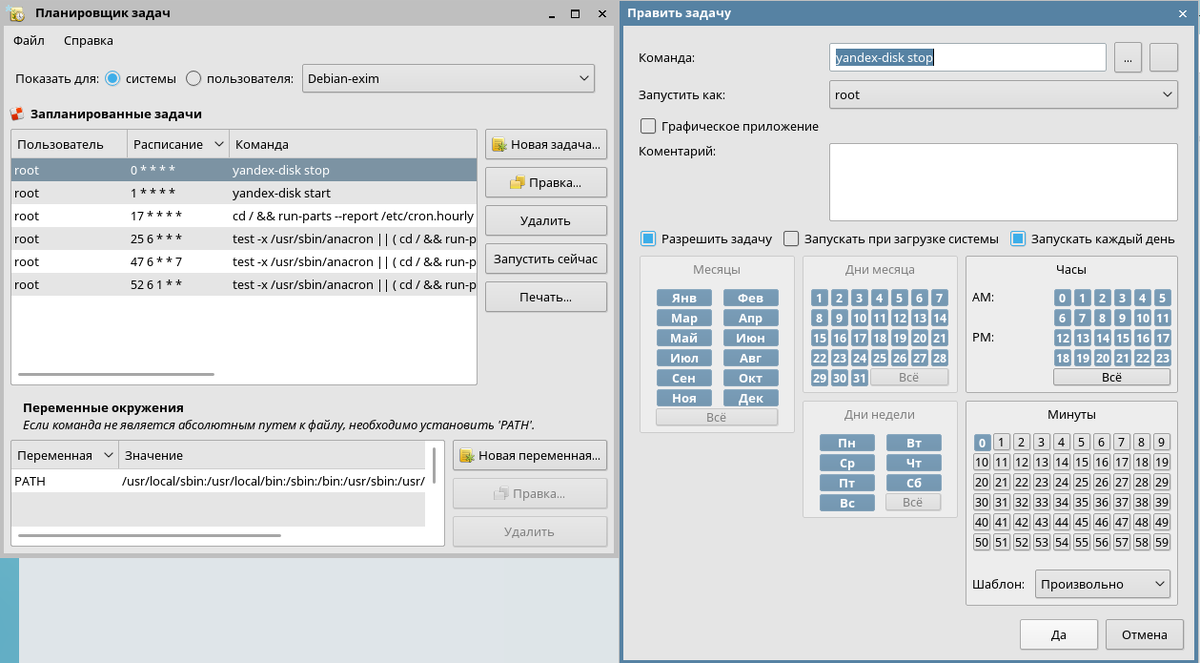The height and width of the screenshot is (663, 1200).
Task: Check 'Запускать при загрузке системы'
Action: (x=791, y=239)
